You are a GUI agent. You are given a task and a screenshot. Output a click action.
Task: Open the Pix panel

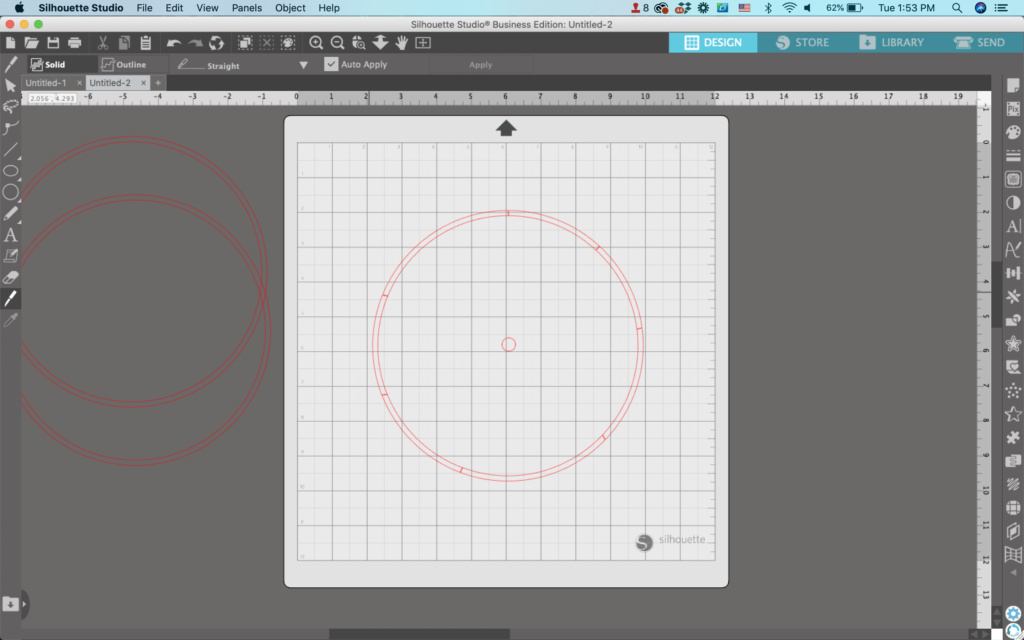[1013, 109]
